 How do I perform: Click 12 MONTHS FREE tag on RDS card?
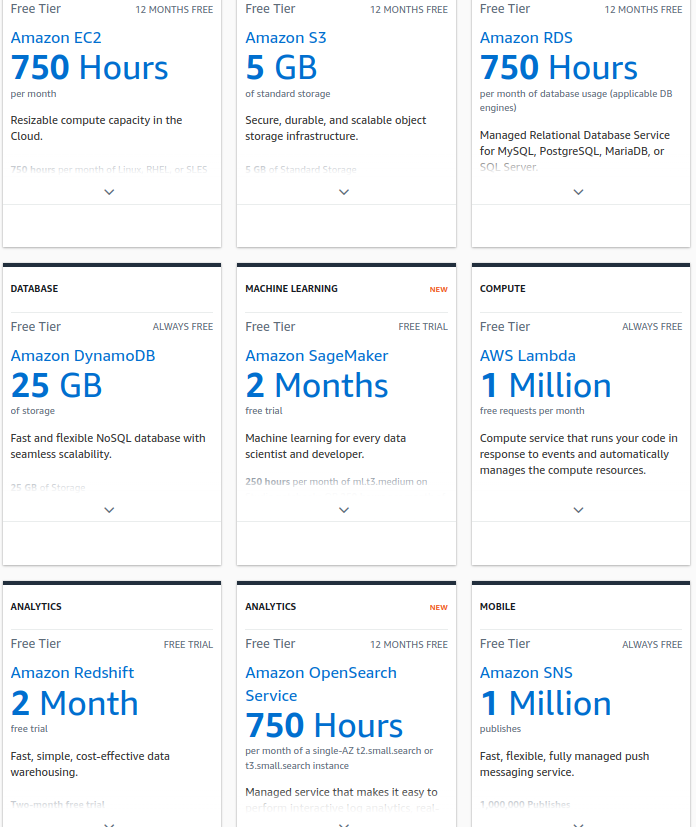click(x=643, y=10)
